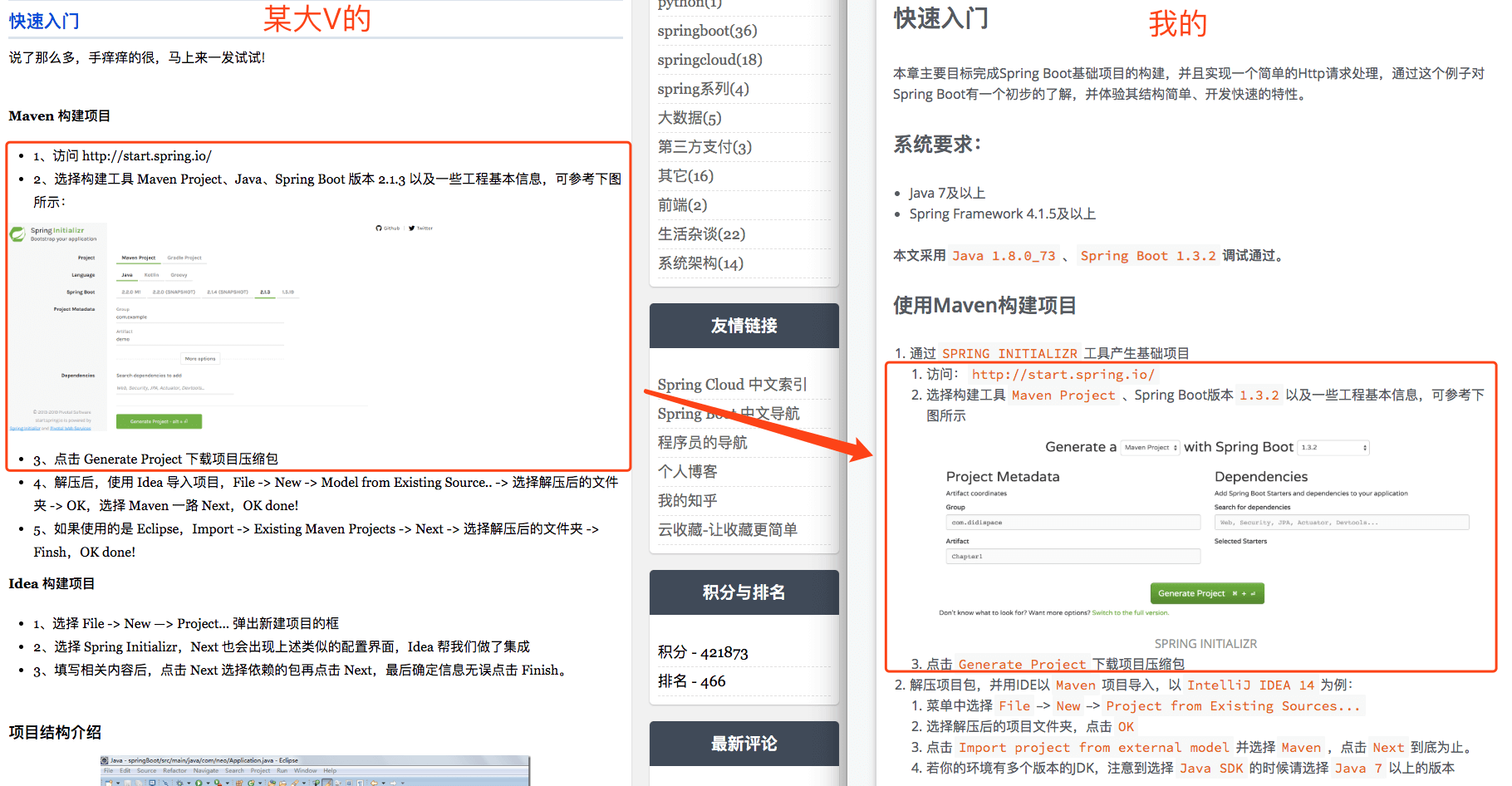Open Navigate menu in Eclipse screenshot

coord(206,771)
